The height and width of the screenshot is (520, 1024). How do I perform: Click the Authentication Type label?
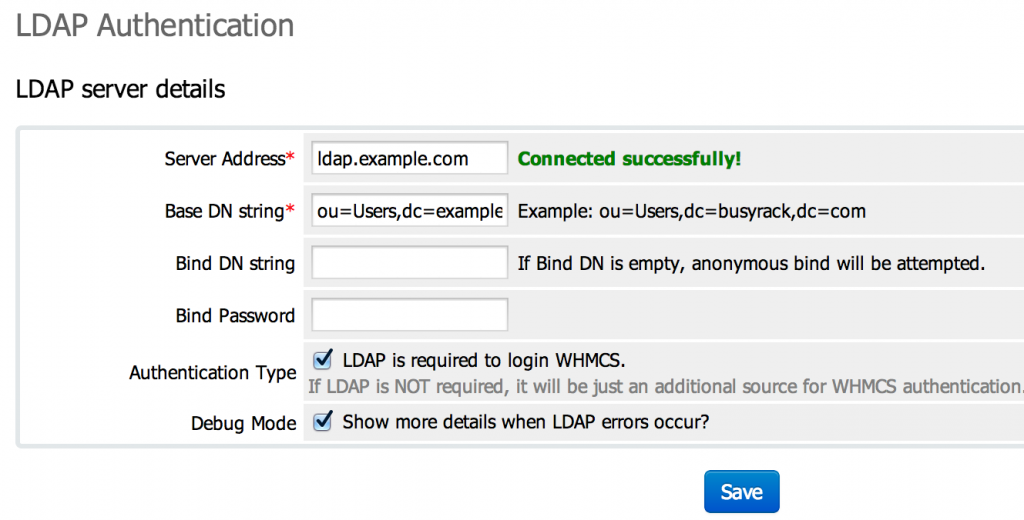tap(213, 373)
